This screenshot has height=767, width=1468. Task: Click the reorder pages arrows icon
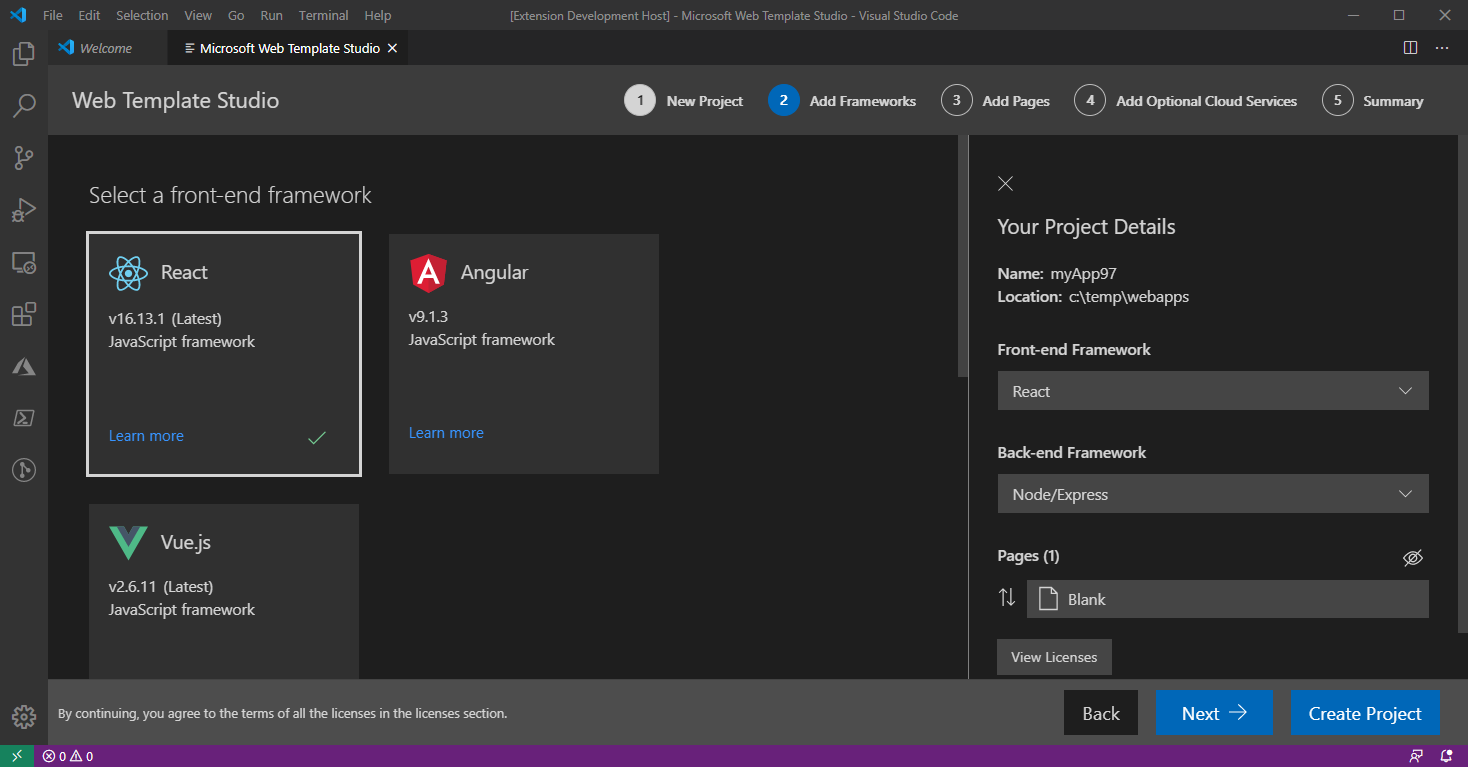pos(1007,598)
